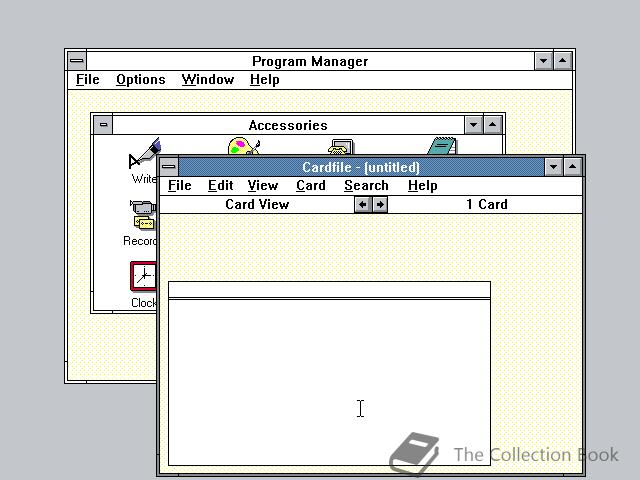This screenshot has height=480, width=640.
Task: Click the Cardfile - (untitled) title bar
Action: (x=361, y=167)
